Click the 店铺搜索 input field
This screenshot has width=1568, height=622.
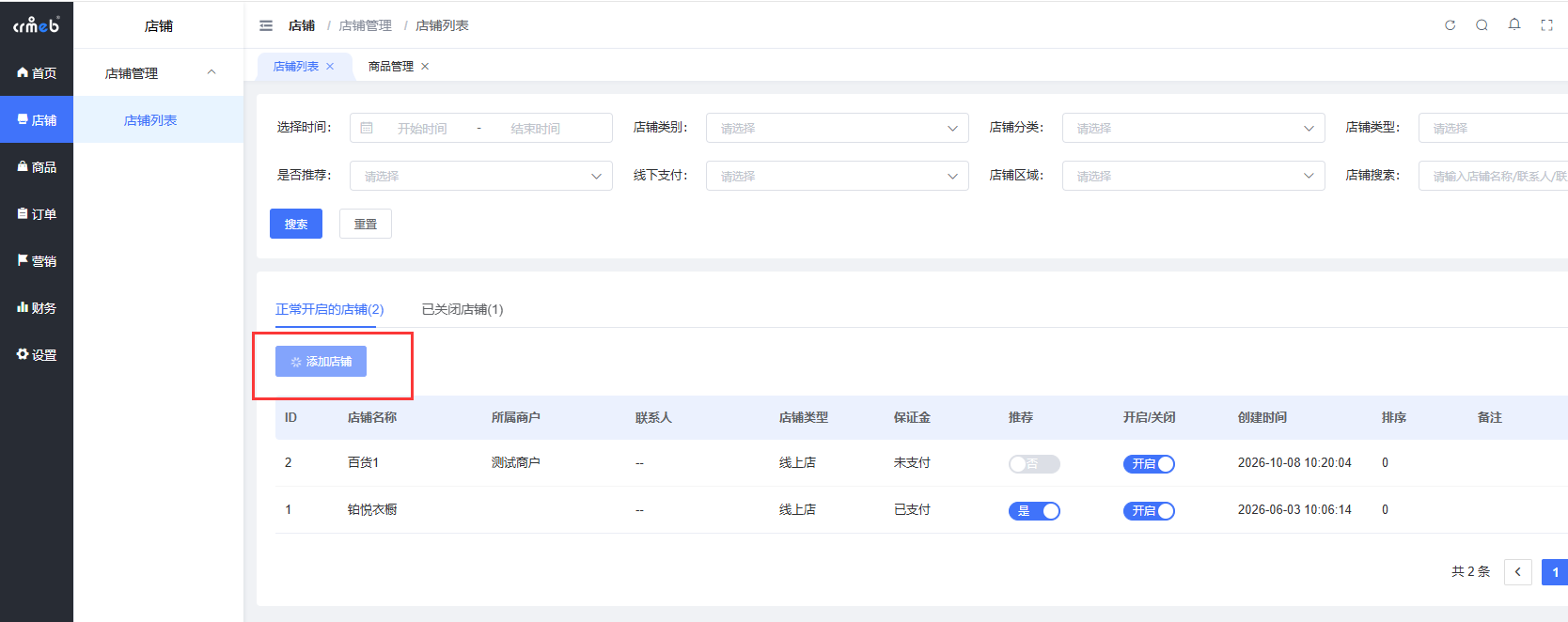point(1493,176)
